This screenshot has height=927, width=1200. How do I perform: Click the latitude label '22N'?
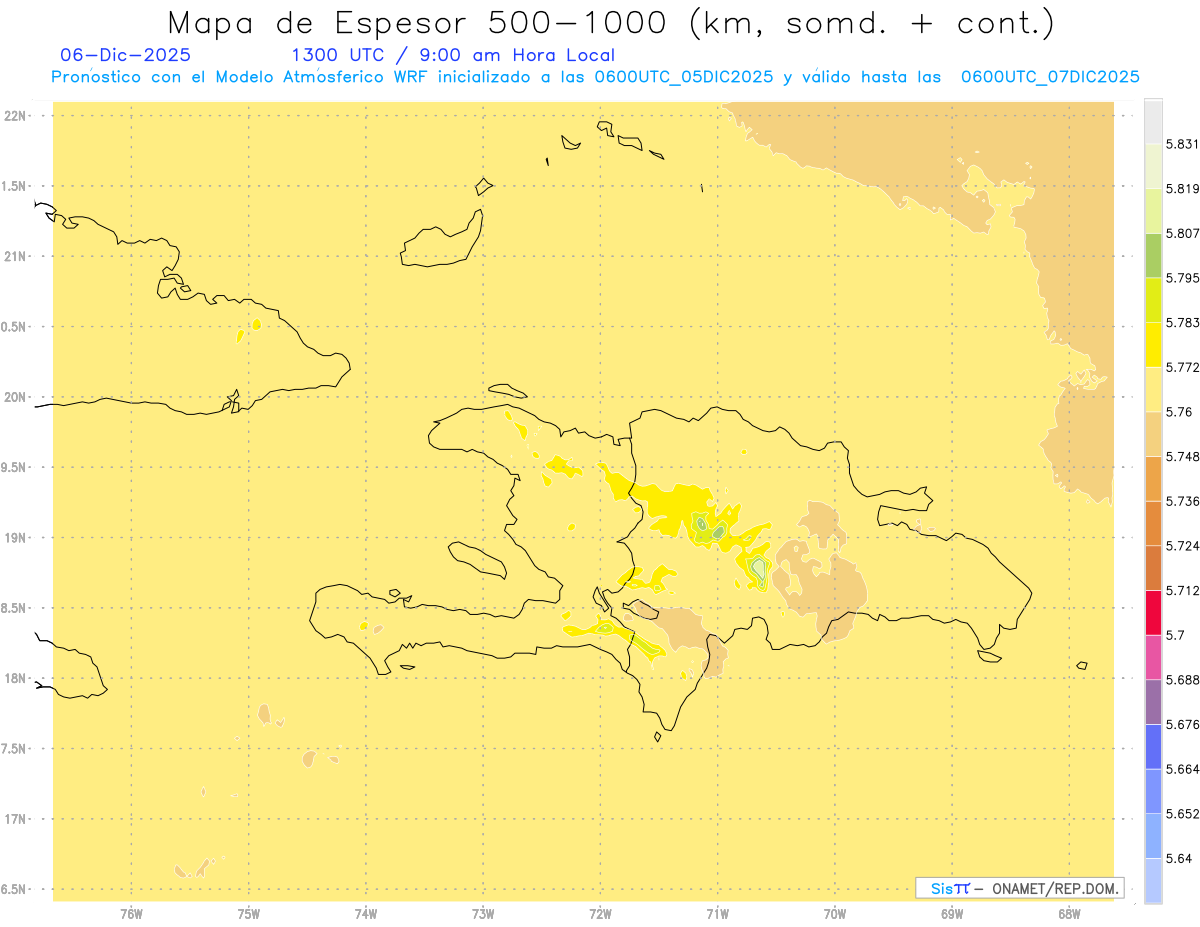(x=16, y=116)
